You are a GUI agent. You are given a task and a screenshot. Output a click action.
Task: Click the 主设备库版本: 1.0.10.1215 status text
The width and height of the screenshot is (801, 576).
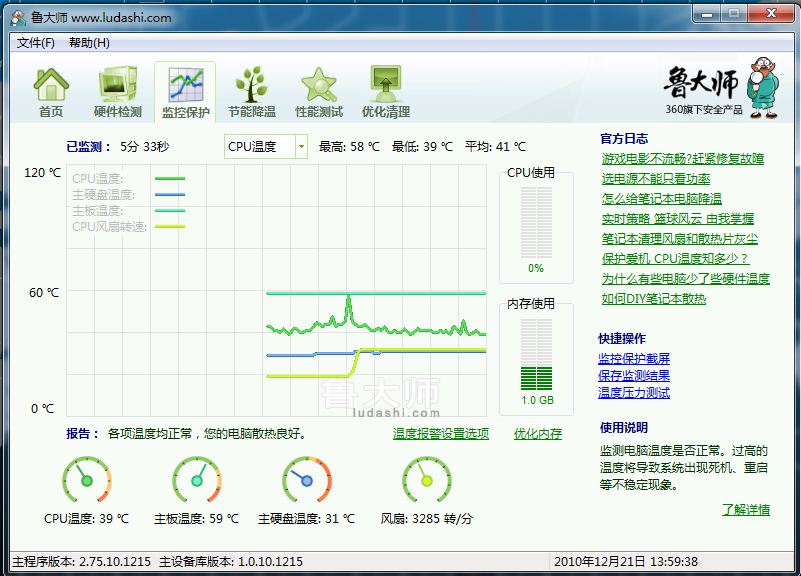(231, 562)
